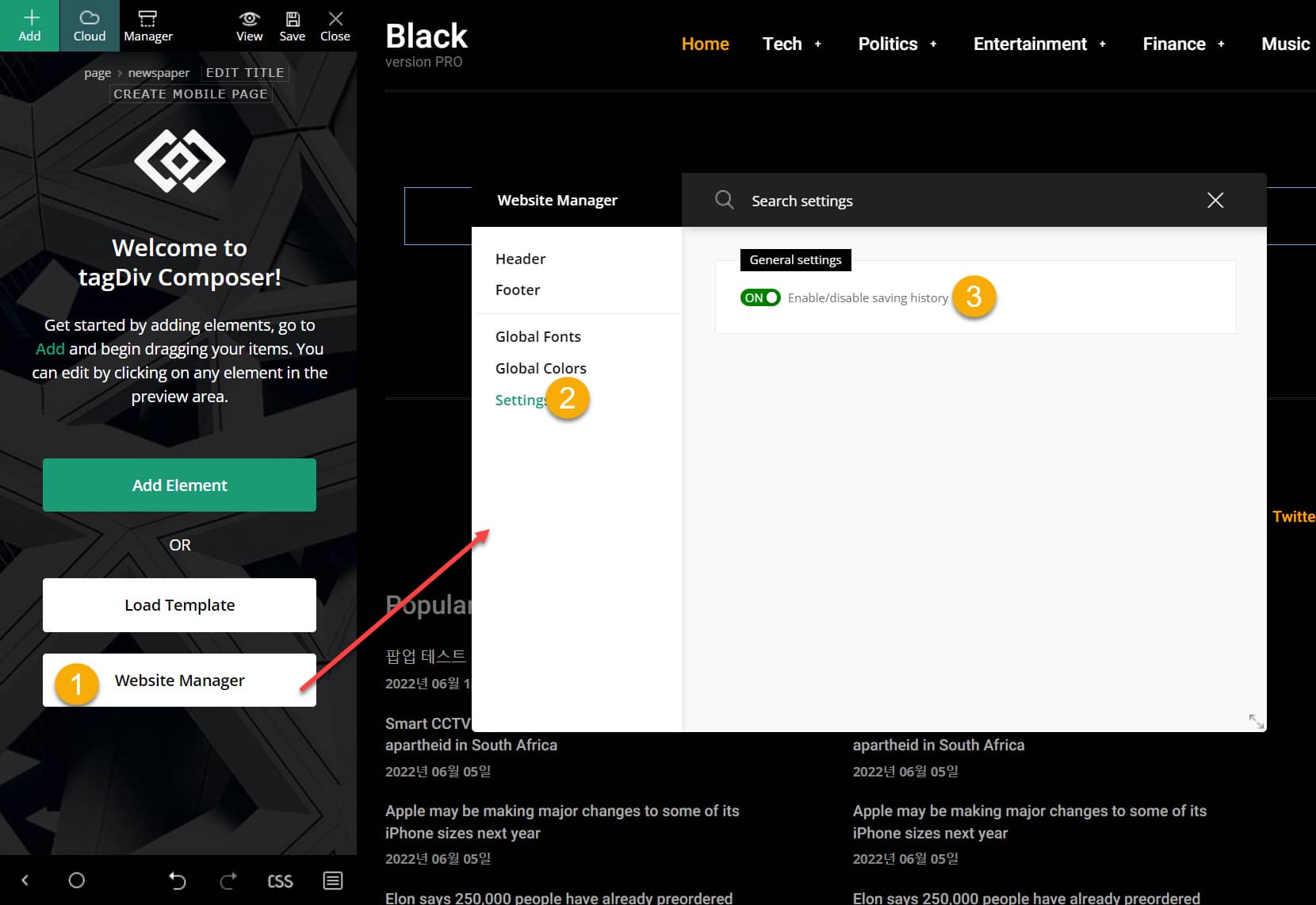Close the Website Manager panel

[x=1215, y=200]
